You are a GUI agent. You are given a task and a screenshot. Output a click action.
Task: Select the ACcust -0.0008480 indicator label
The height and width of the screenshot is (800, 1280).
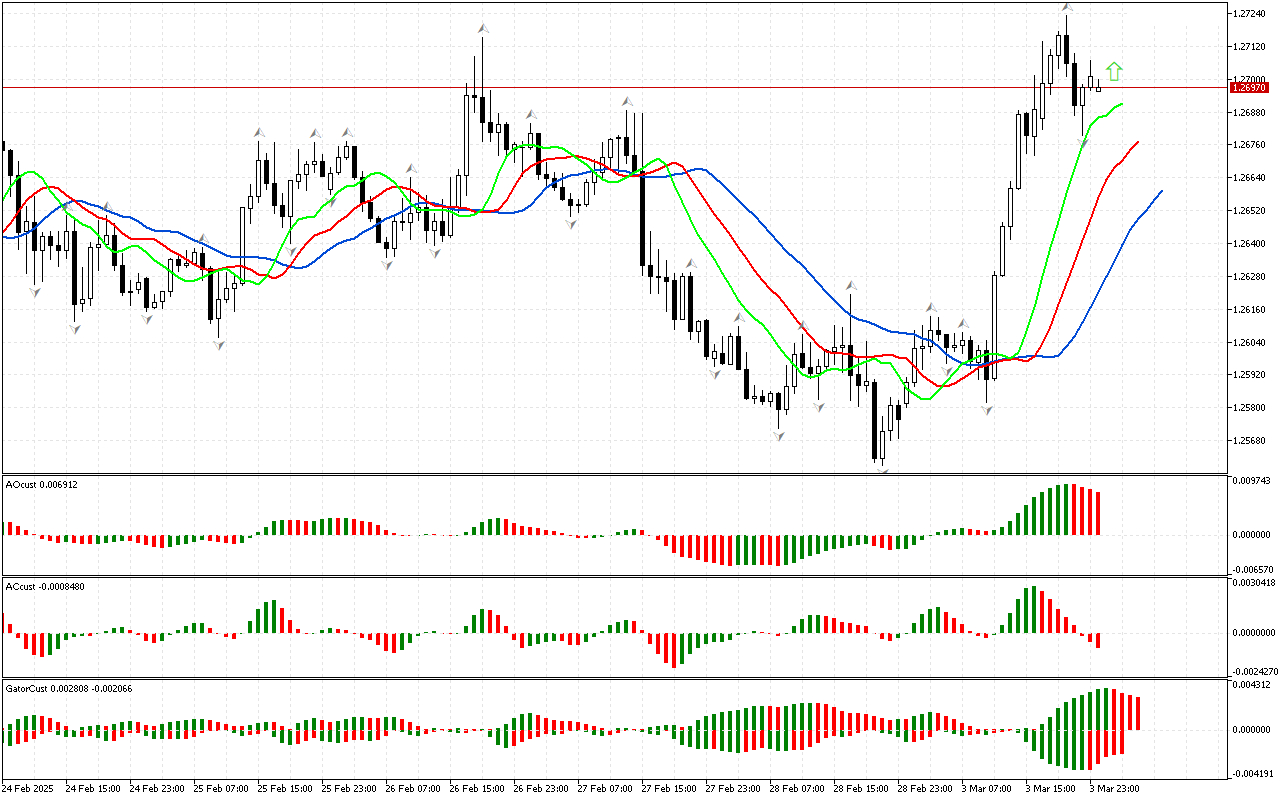45,586
